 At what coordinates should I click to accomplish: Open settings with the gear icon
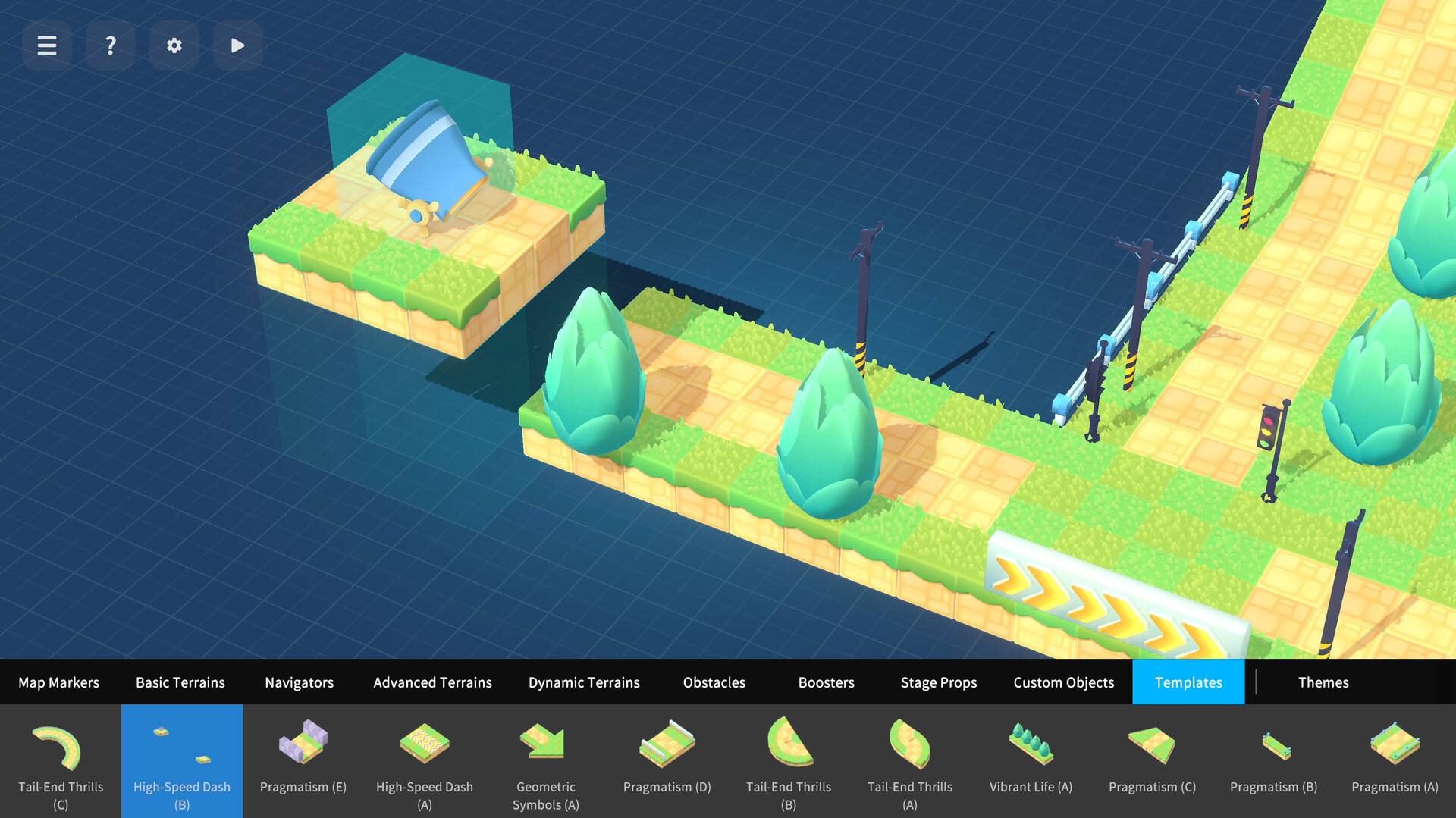(x=174, y=45)
